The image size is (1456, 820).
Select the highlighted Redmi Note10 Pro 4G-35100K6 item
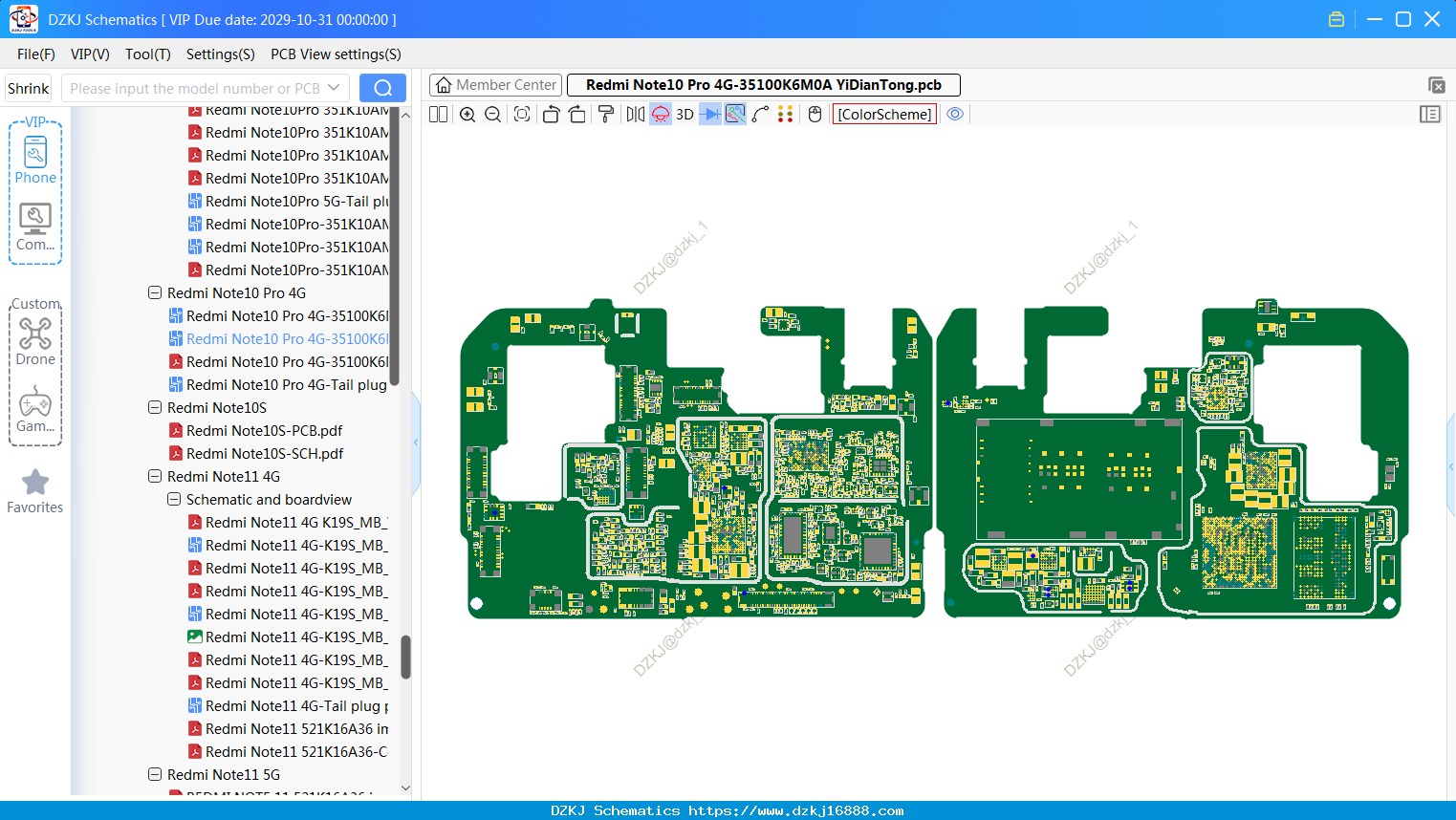tap(278, 339)
